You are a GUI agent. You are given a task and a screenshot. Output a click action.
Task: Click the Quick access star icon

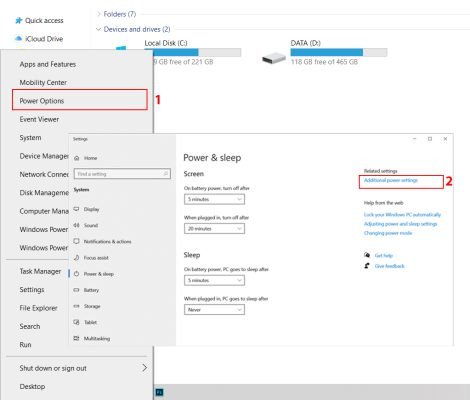[18, 21]
